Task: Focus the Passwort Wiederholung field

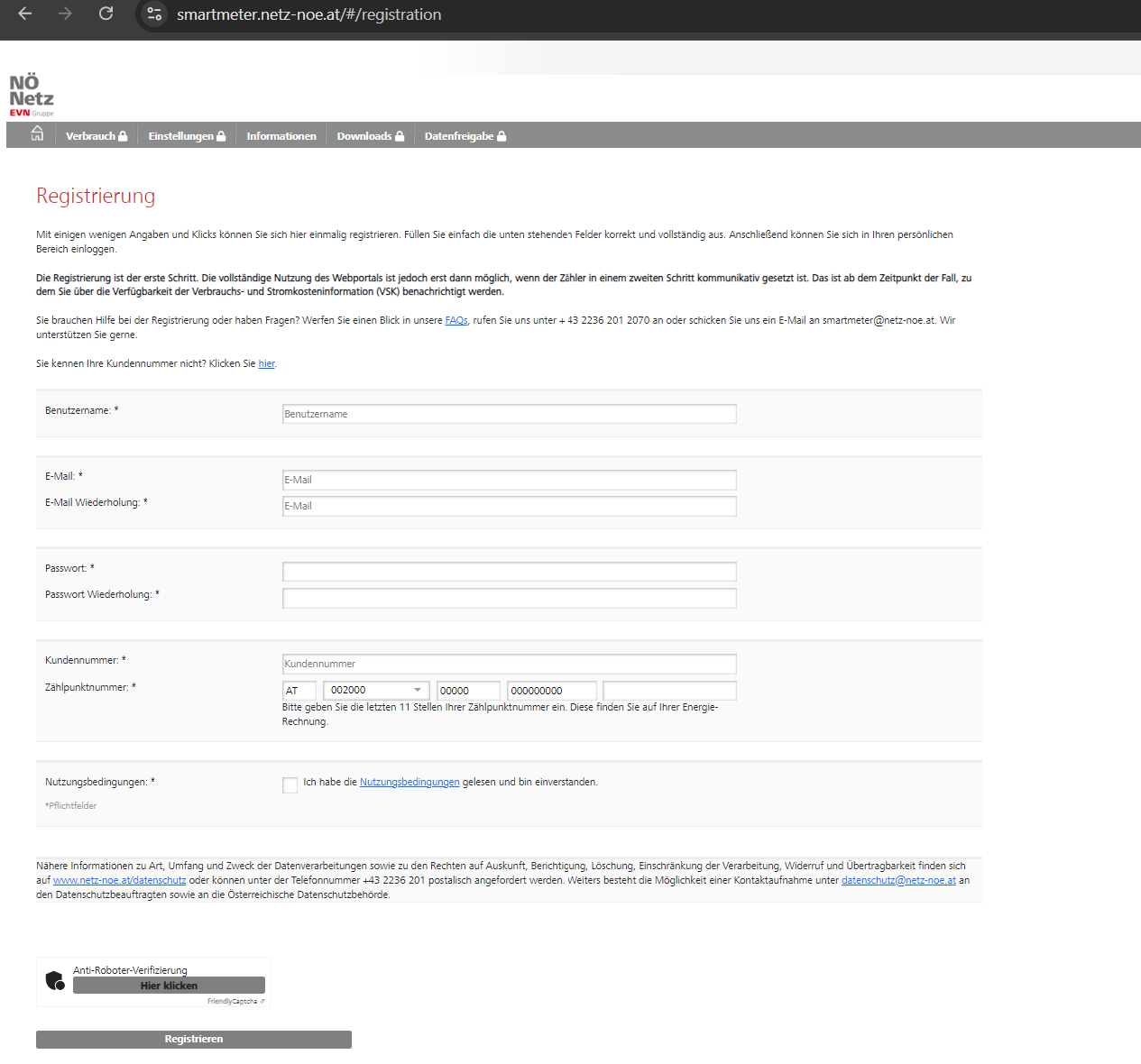Action: 510,598
